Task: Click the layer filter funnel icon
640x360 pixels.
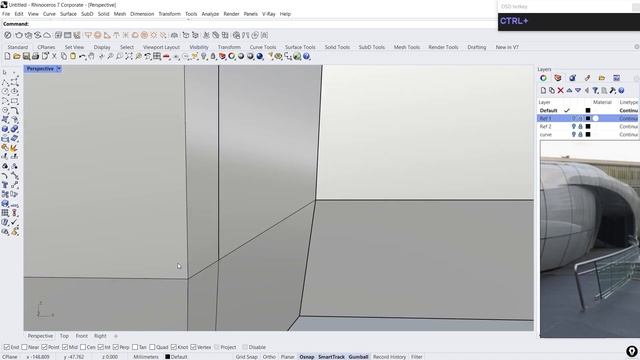Action: tap(596, 90)
